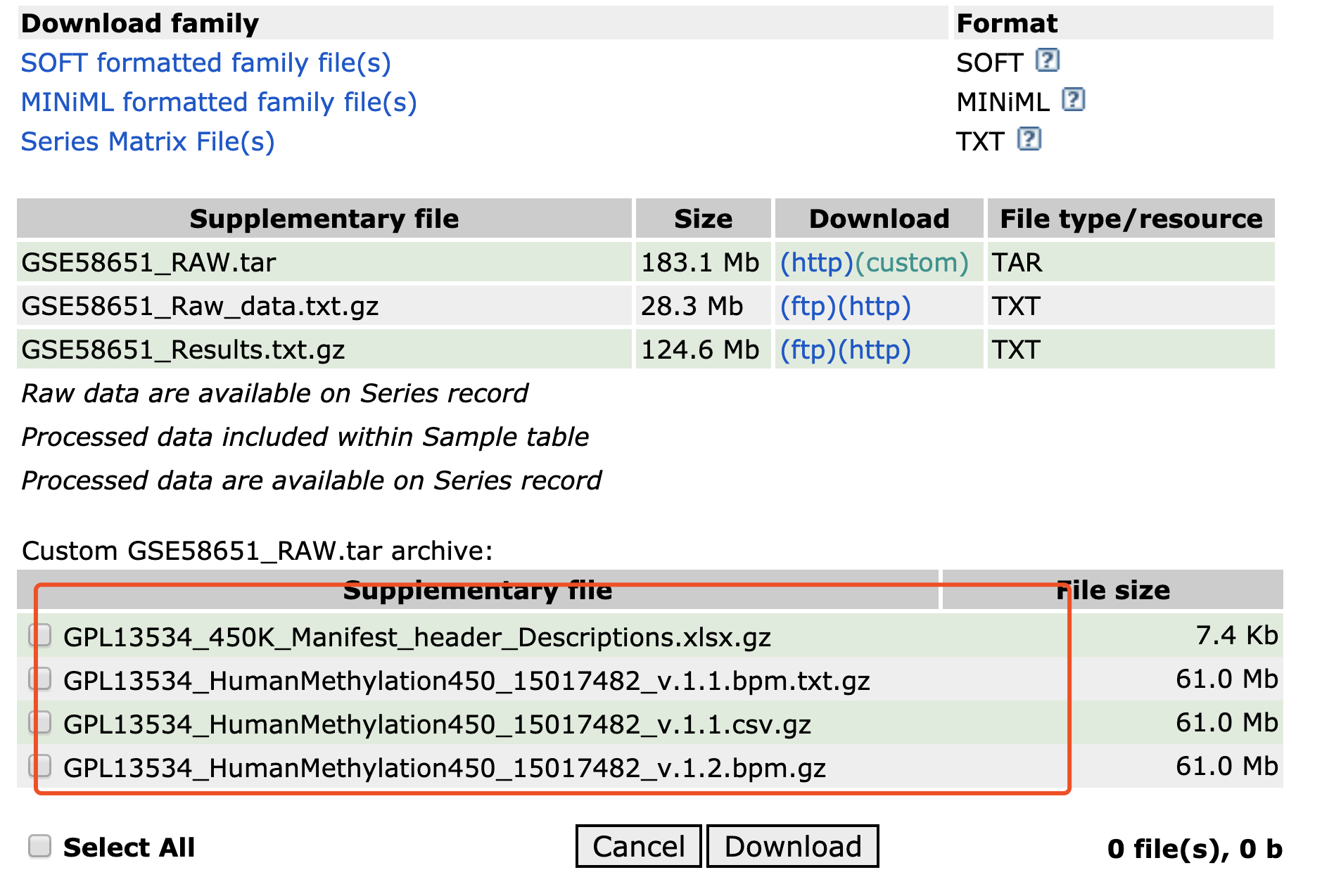The image size is (1341, 896).
Task: Enable the Select All checkbox
Action: point(40,846)
